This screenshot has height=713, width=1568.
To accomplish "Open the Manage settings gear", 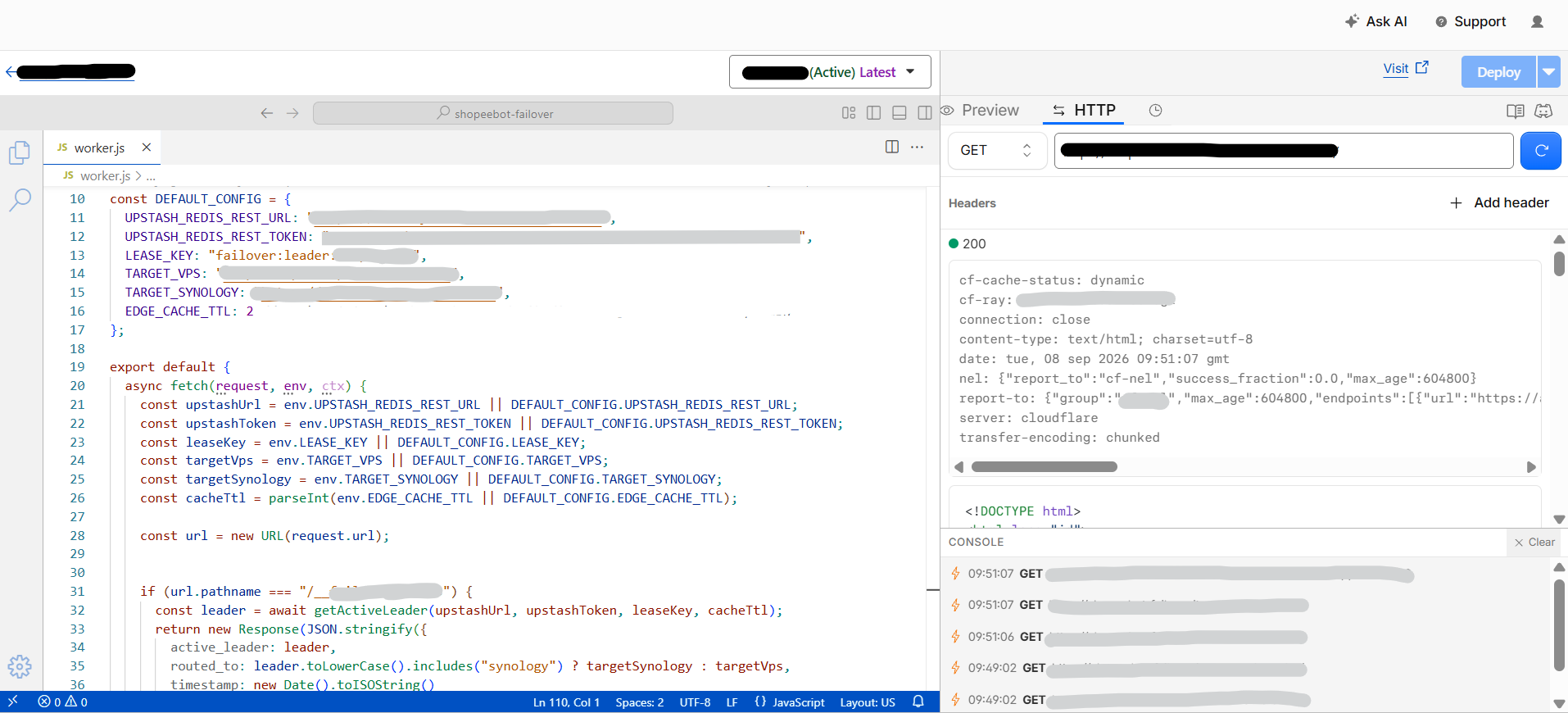I will click(x=20, y=666).
